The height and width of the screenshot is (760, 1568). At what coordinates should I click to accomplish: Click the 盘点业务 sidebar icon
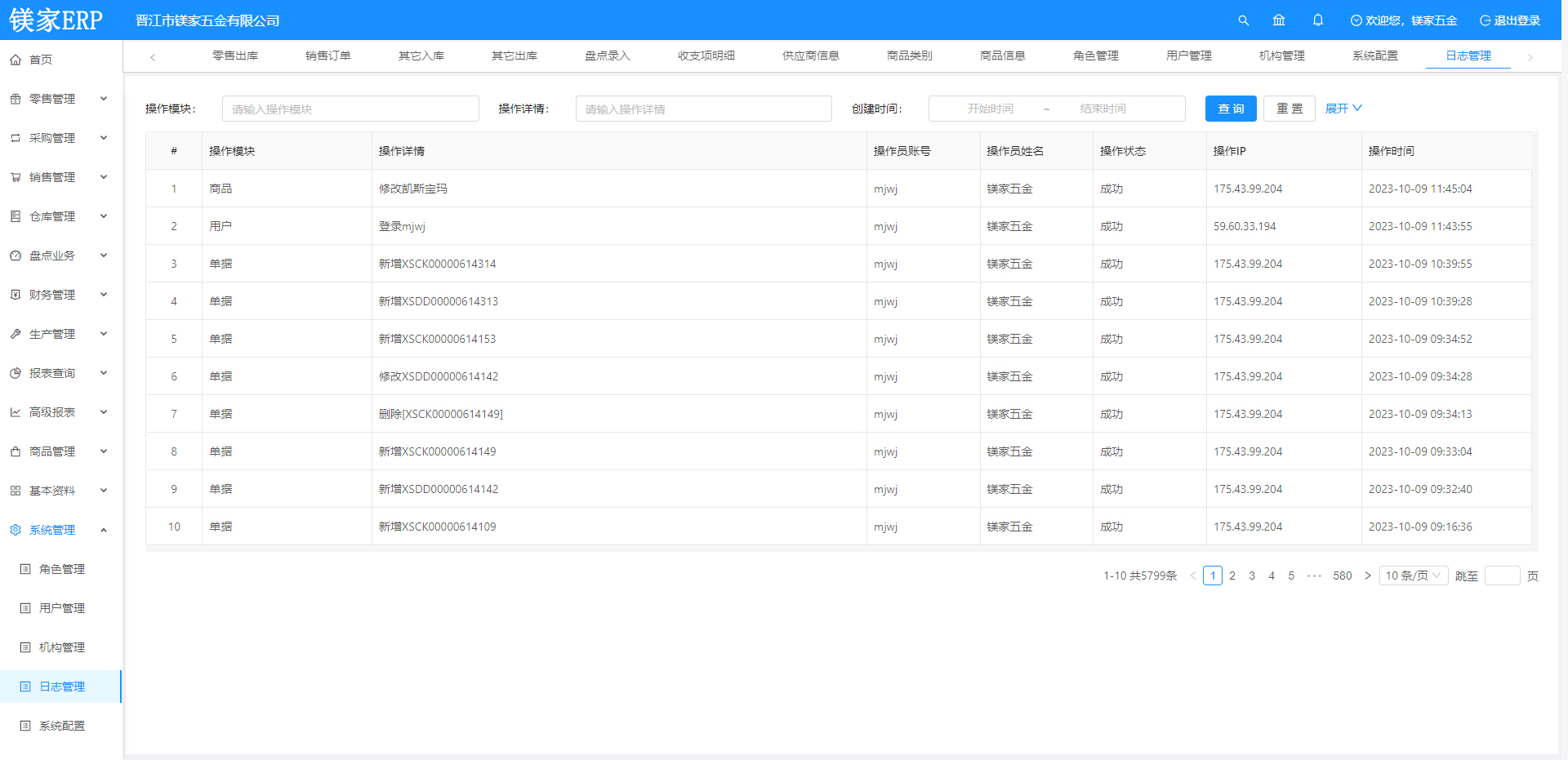16,256
